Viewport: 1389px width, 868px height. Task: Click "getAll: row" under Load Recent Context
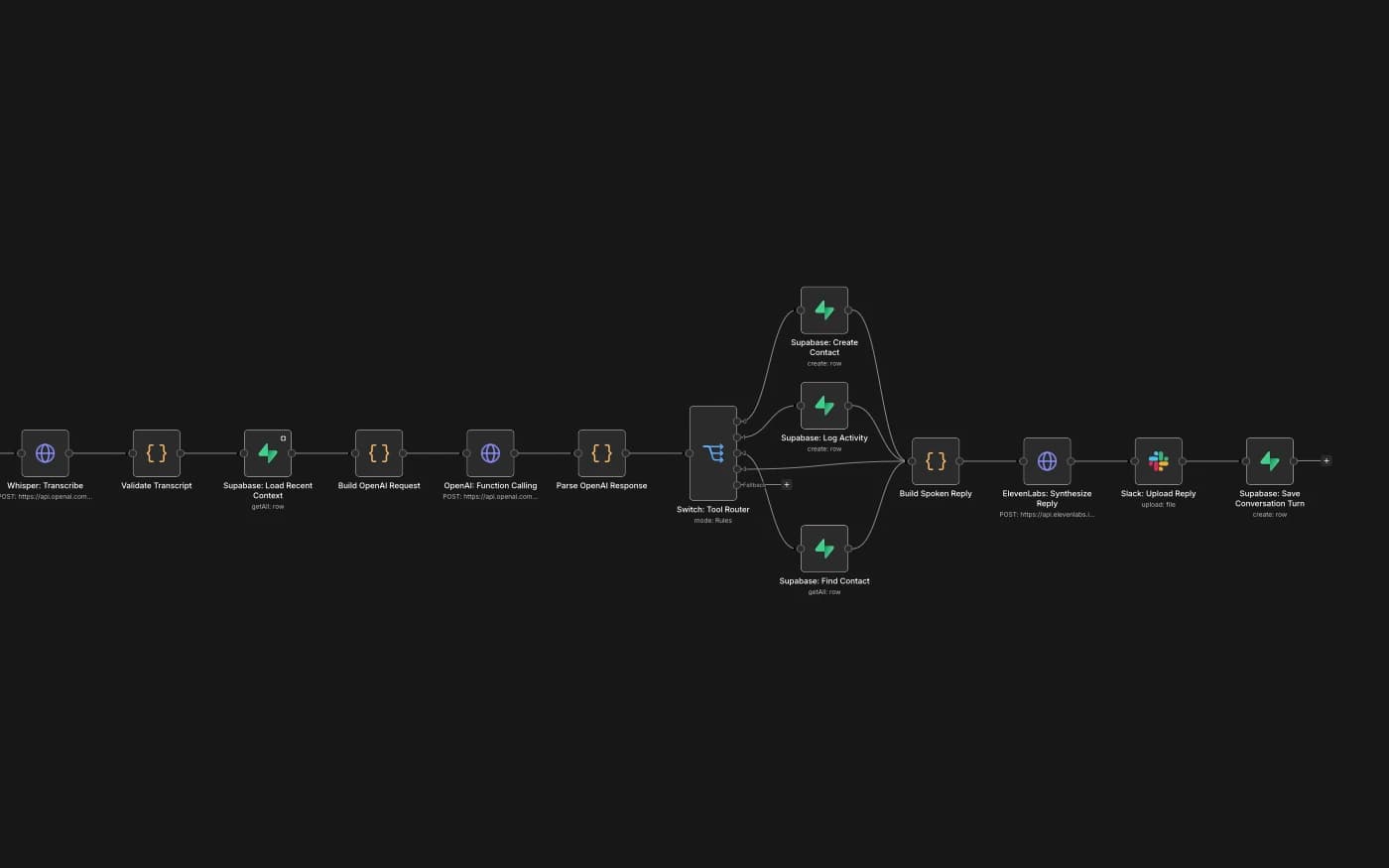coord(268,507)
